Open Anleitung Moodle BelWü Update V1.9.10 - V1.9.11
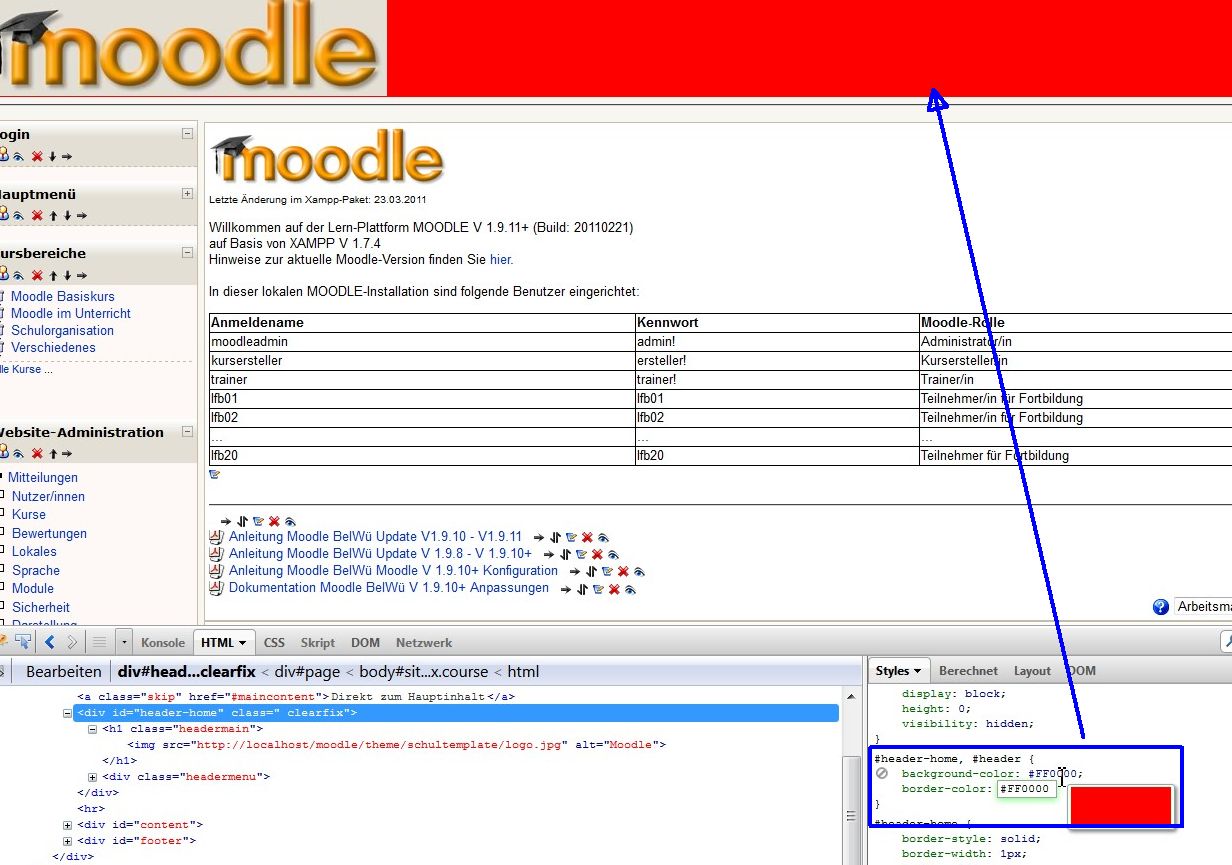Image resolution: width=1232 pixels, height=865 pixels. tap(376, 536)
